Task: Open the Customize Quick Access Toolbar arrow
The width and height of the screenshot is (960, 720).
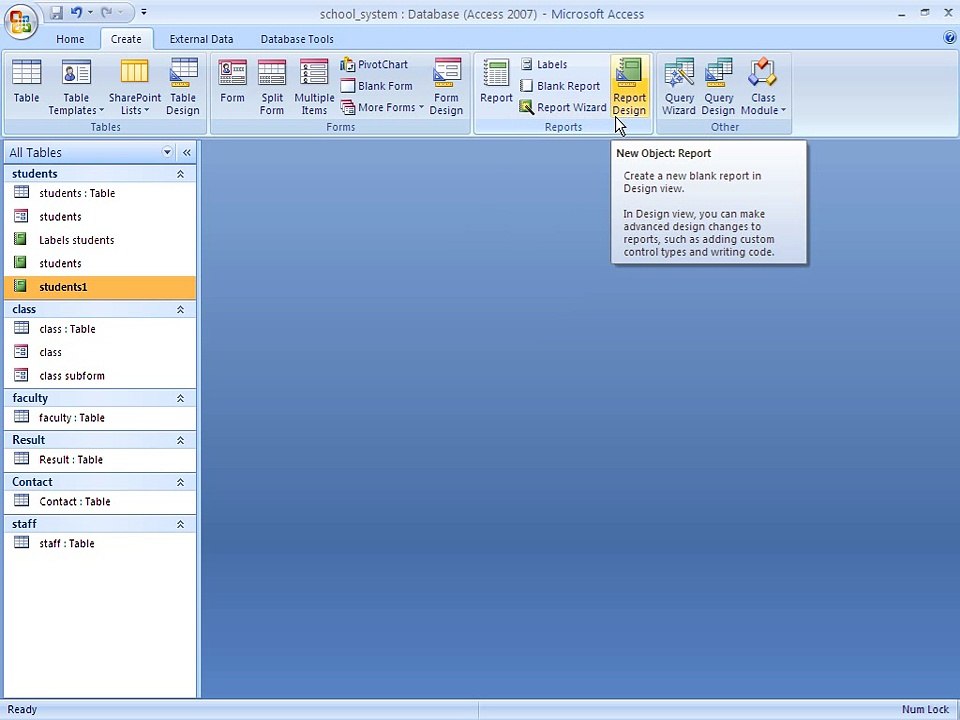Action: tap(143, 12)
